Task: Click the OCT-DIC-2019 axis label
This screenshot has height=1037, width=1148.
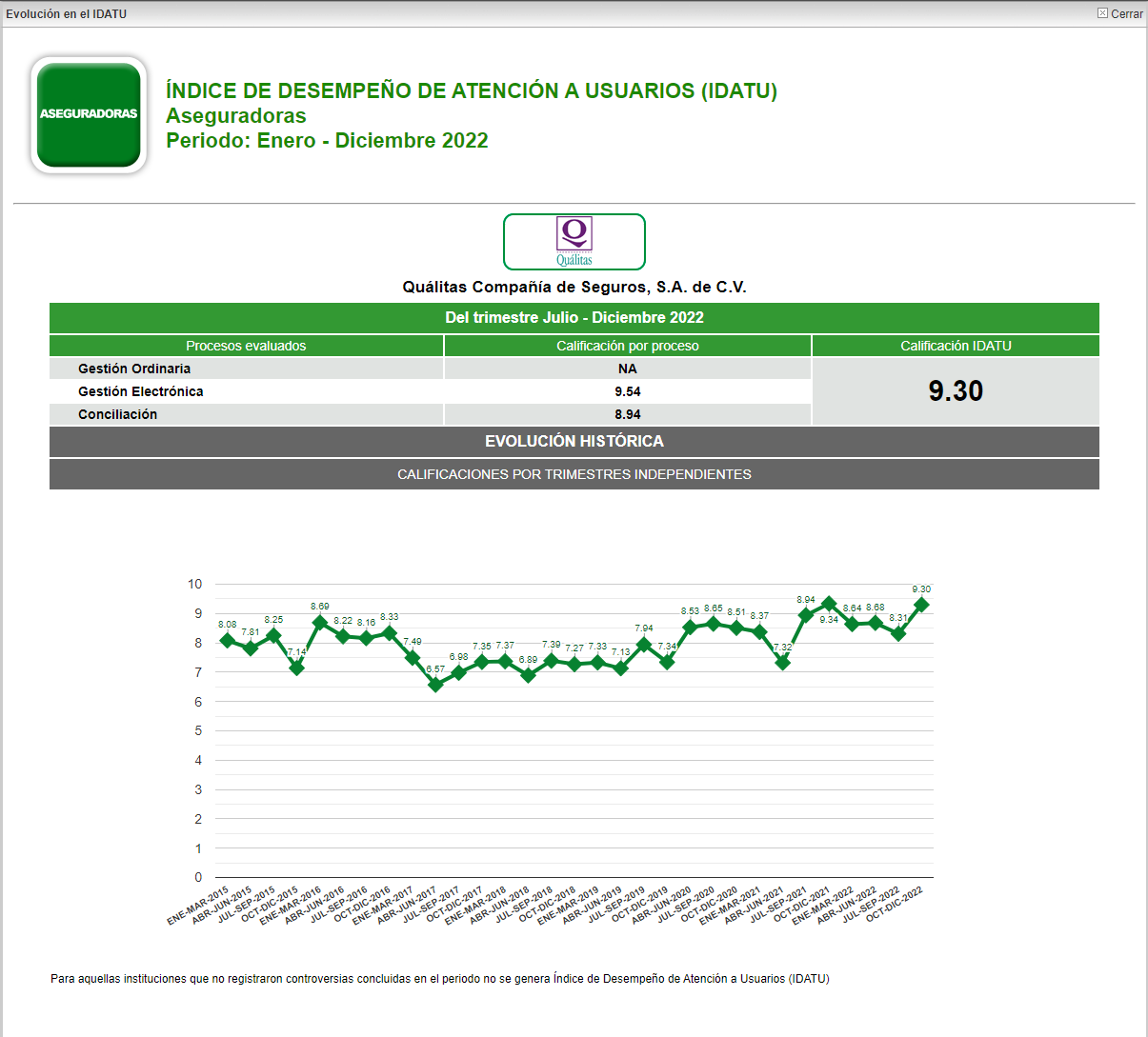Action: (x=639, y=906)
